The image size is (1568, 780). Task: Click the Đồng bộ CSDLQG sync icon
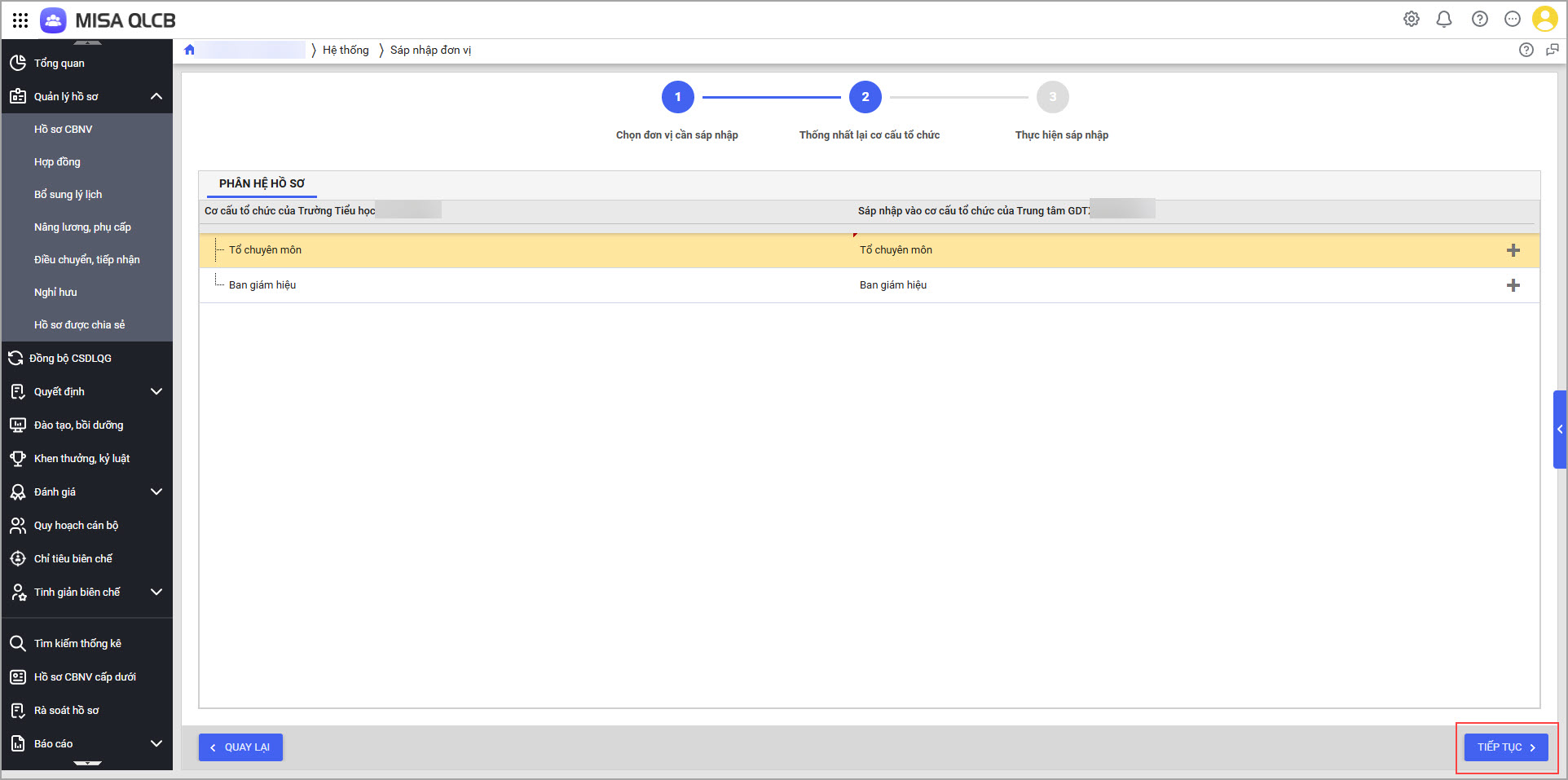15,358
